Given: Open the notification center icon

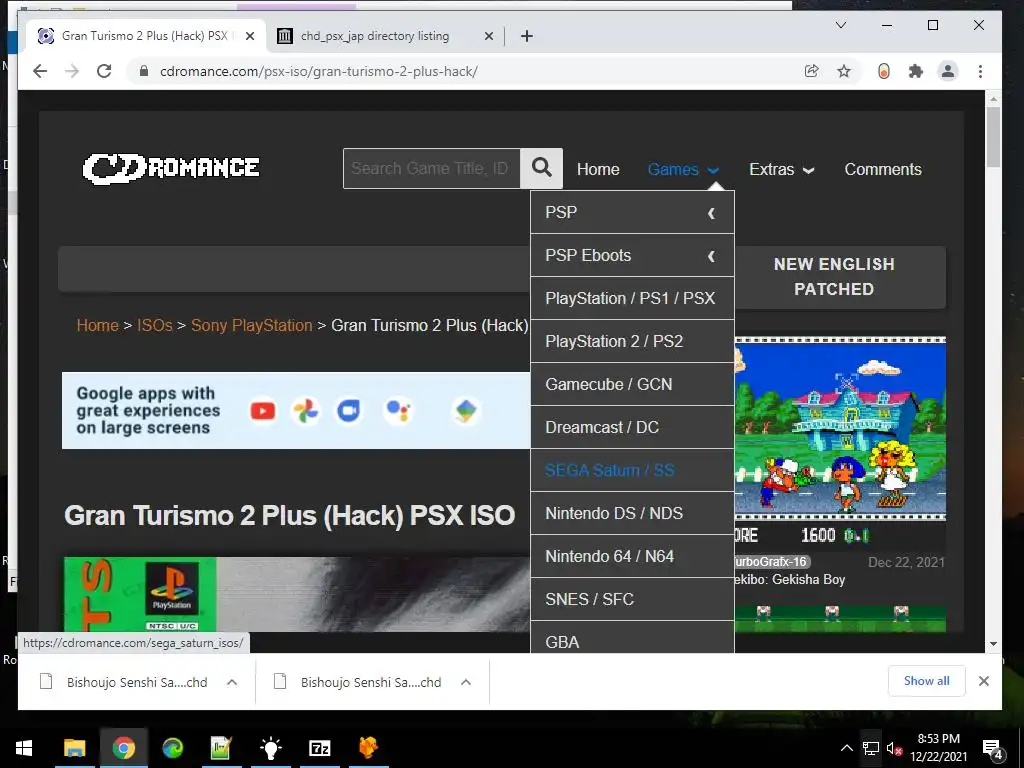Looking at the screenshot, I should coord(992,749).
